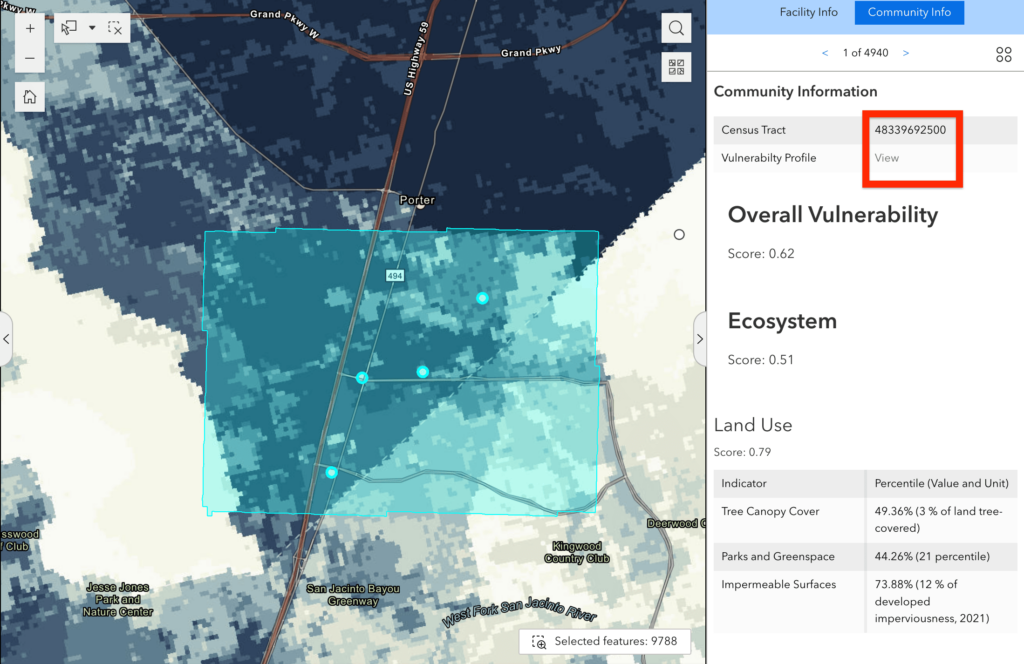
Task: Expand the right side panel chevron
Action: pyautogui.click(x=700, y=339)
